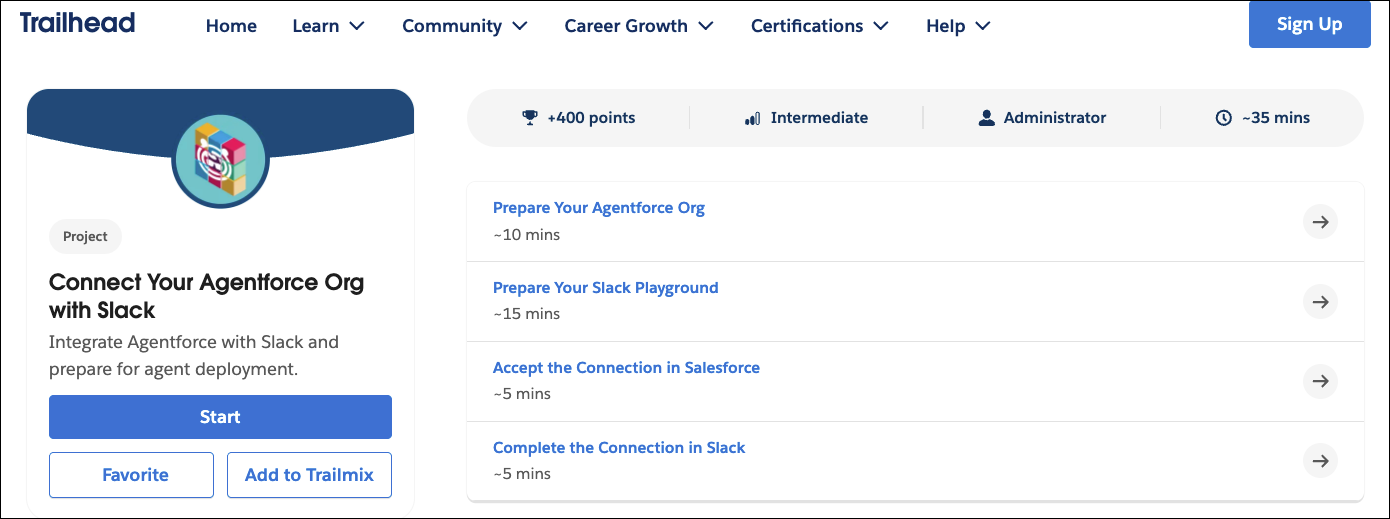Click arrow for Accept the Connection in Salesforce

coord(1320,382)
